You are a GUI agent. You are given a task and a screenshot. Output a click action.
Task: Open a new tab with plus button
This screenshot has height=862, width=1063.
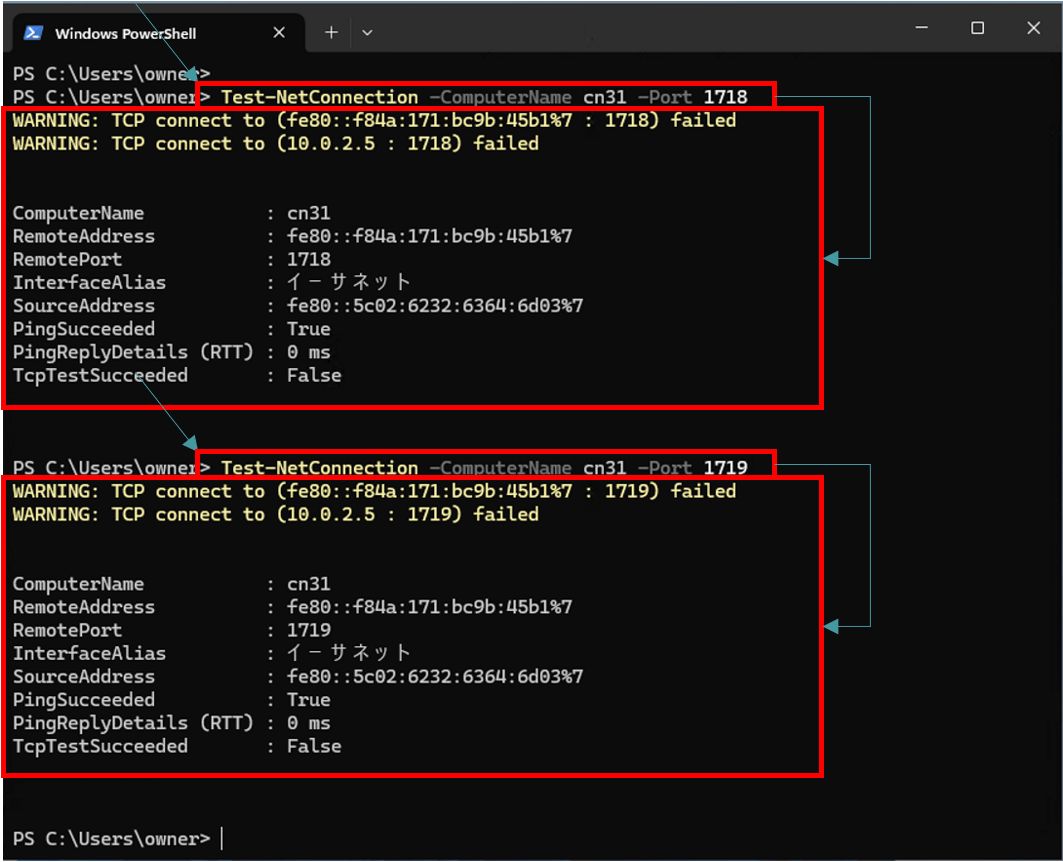[331, 33]
